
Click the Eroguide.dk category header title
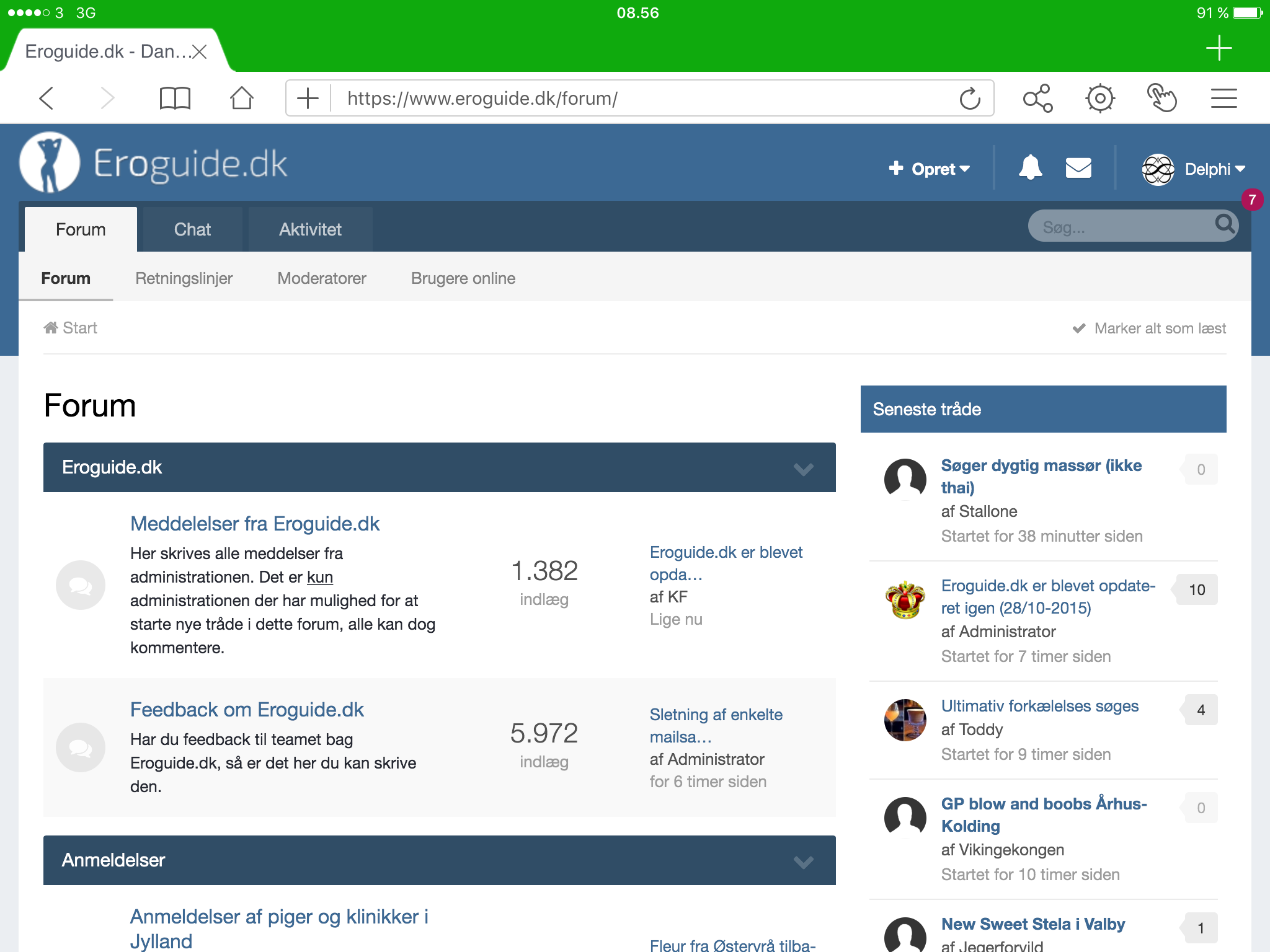112,467
